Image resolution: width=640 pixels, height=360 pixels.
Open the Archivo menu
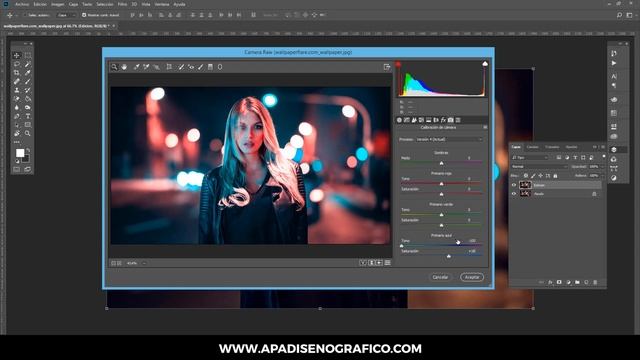tap(22, 4)
